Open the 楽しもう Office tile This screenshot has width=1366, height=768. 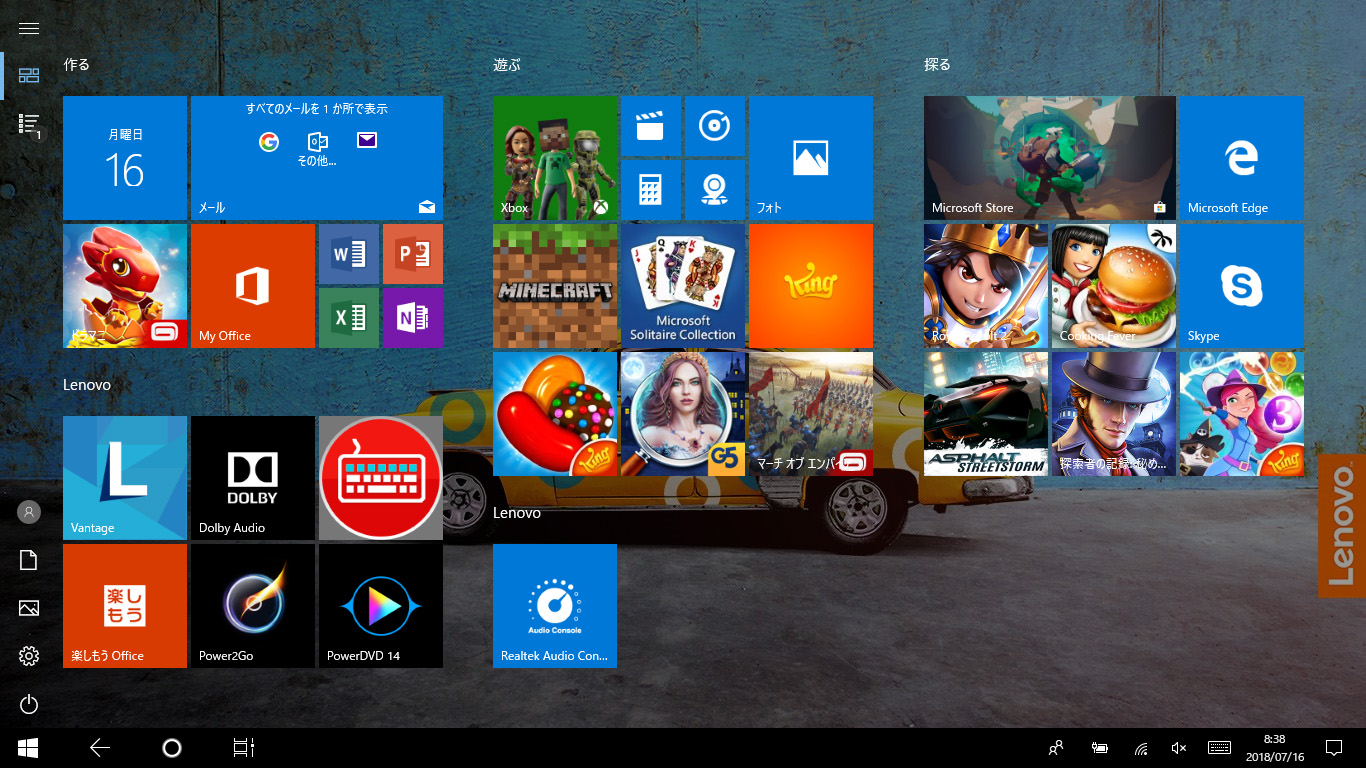pyautogui.click(x=125, y=606)
